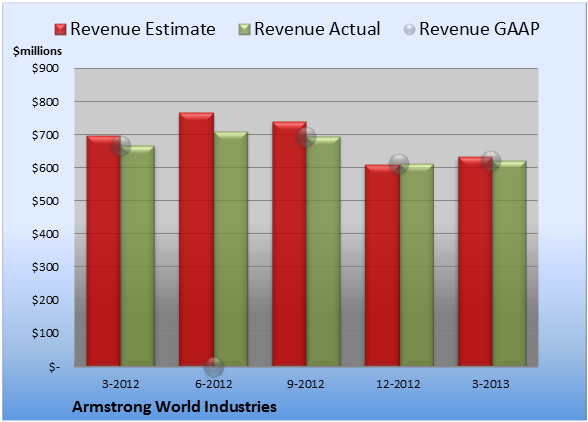Viewport: 588px width, 422px height.
Task: Click the green Revenue Actual legend swatch
Action: point(244,30)
